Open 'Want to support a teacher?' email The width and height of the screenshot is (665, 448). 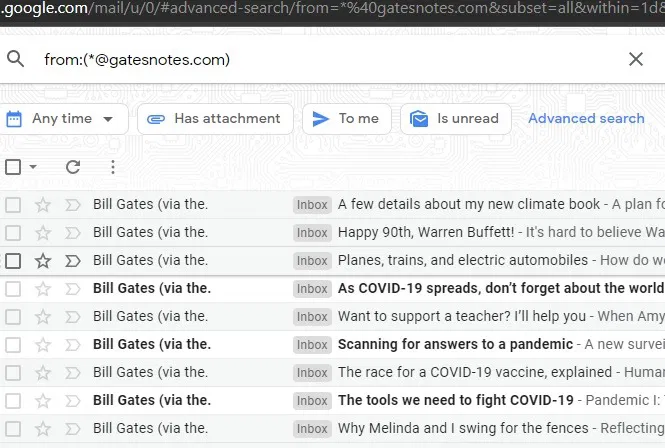tap(461, 316)
